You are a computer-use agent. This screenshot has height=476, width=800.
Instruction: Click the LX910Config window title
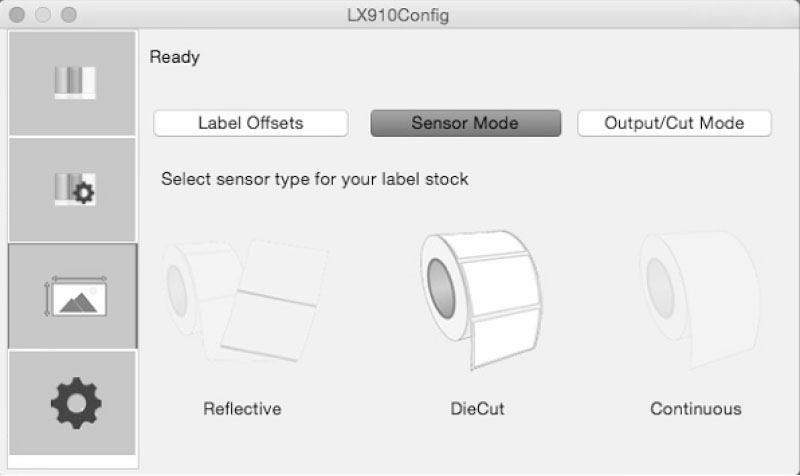(x=398, y=15)
